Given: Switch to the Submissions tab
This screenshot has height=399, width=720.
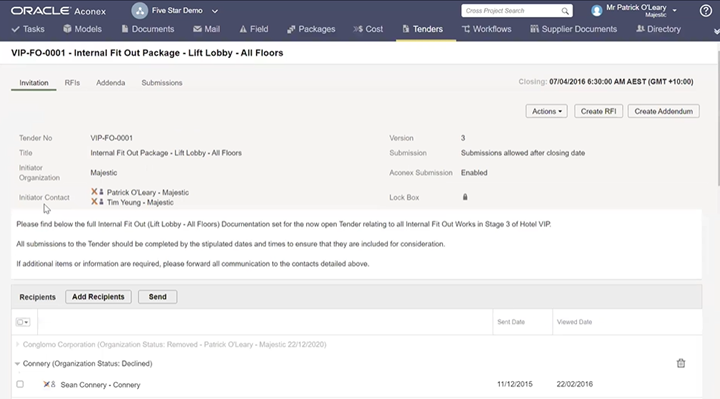Looking at the screenshot, I should pos(162,83).
